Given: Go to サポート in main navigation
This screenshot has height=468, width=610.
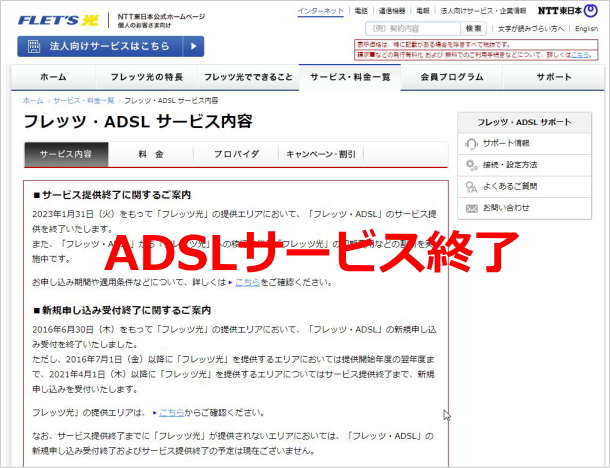Looking at the screenshot, I should tap(553, 77).
